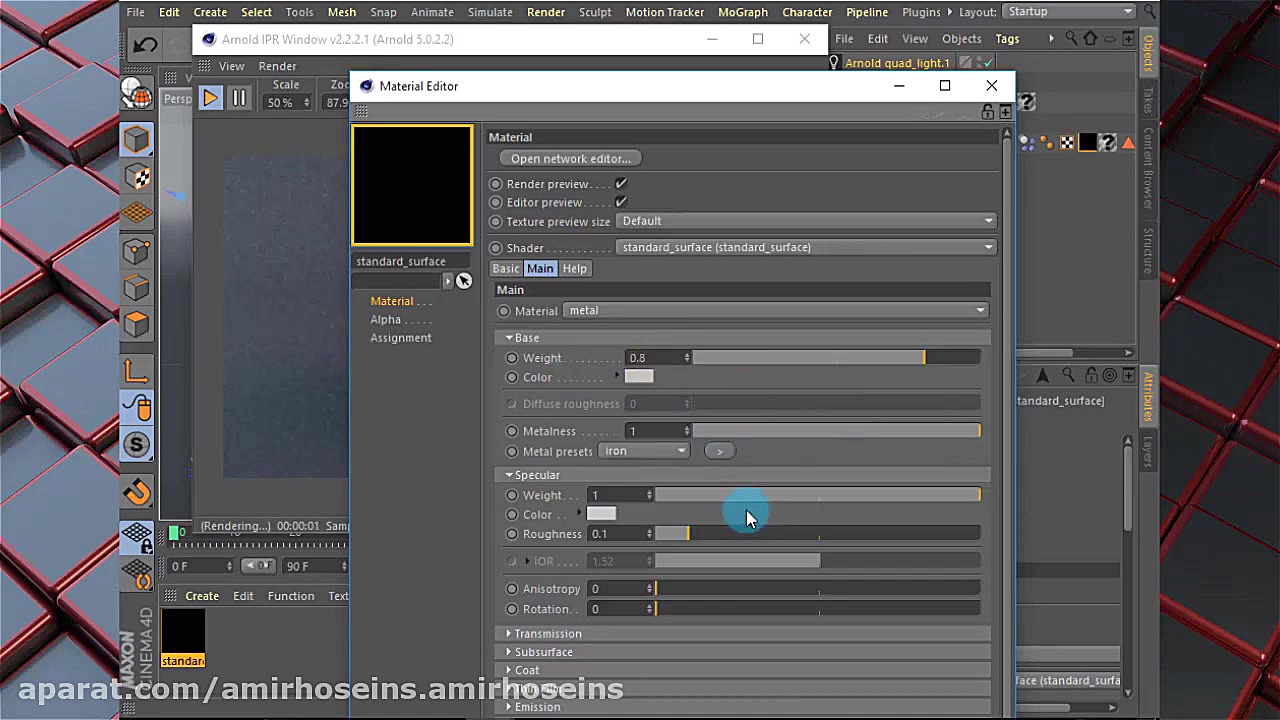The height and width of the screenshot is (720, 1280).
Task: Click the Metalness animation circle
Action: pos(512,431)
